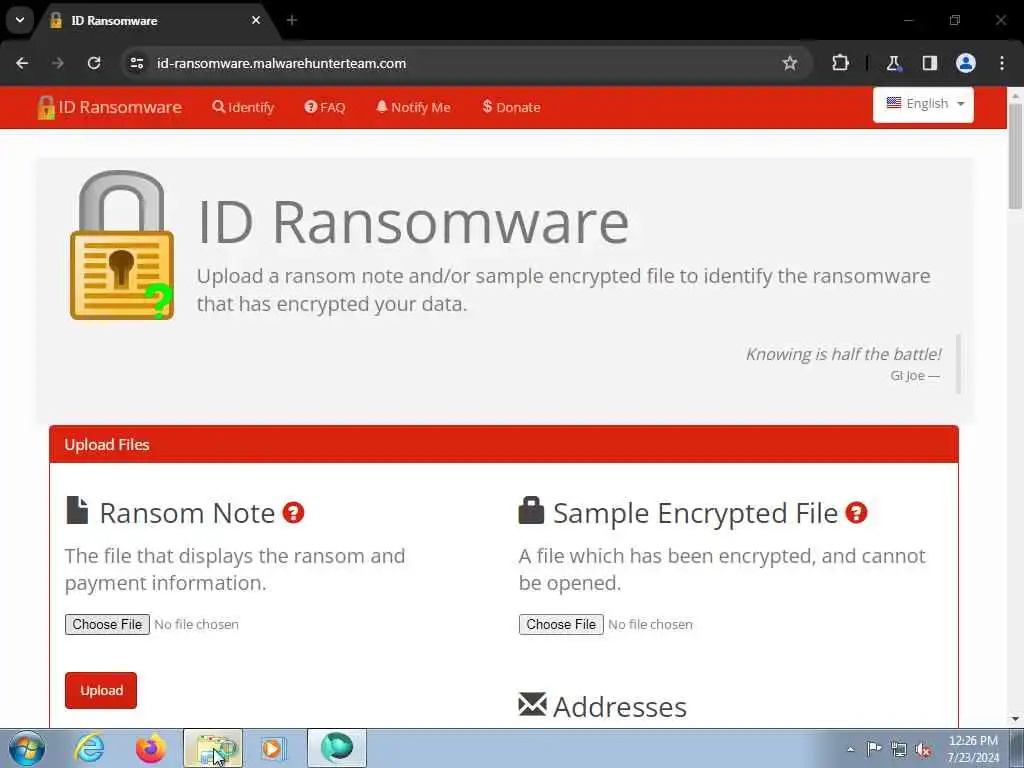The height and width of the screenshot is (768, 1024).
Task: Choose a file for Sample Encrypted File
Action: pyautogui.click(x=561, y=624)
